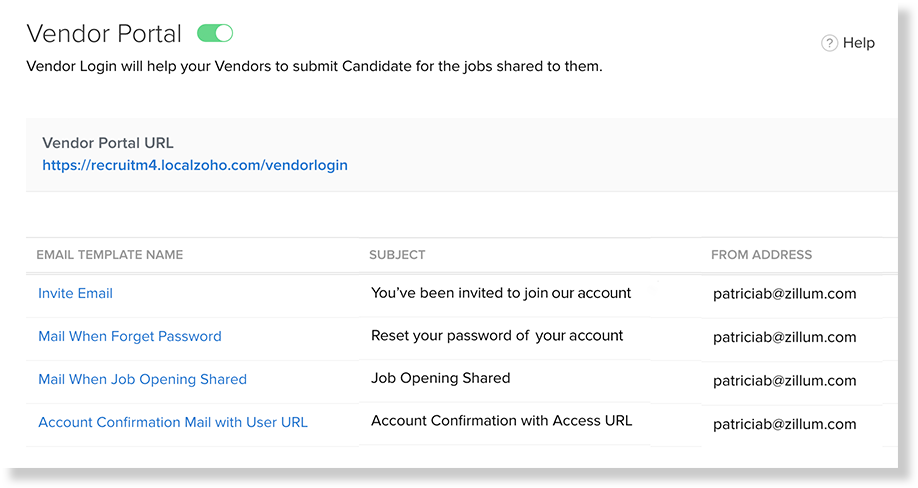This screenshot has width=918, height=488.
Task: Toggle the Vendor Portal switch off
Action: [215, 33]
